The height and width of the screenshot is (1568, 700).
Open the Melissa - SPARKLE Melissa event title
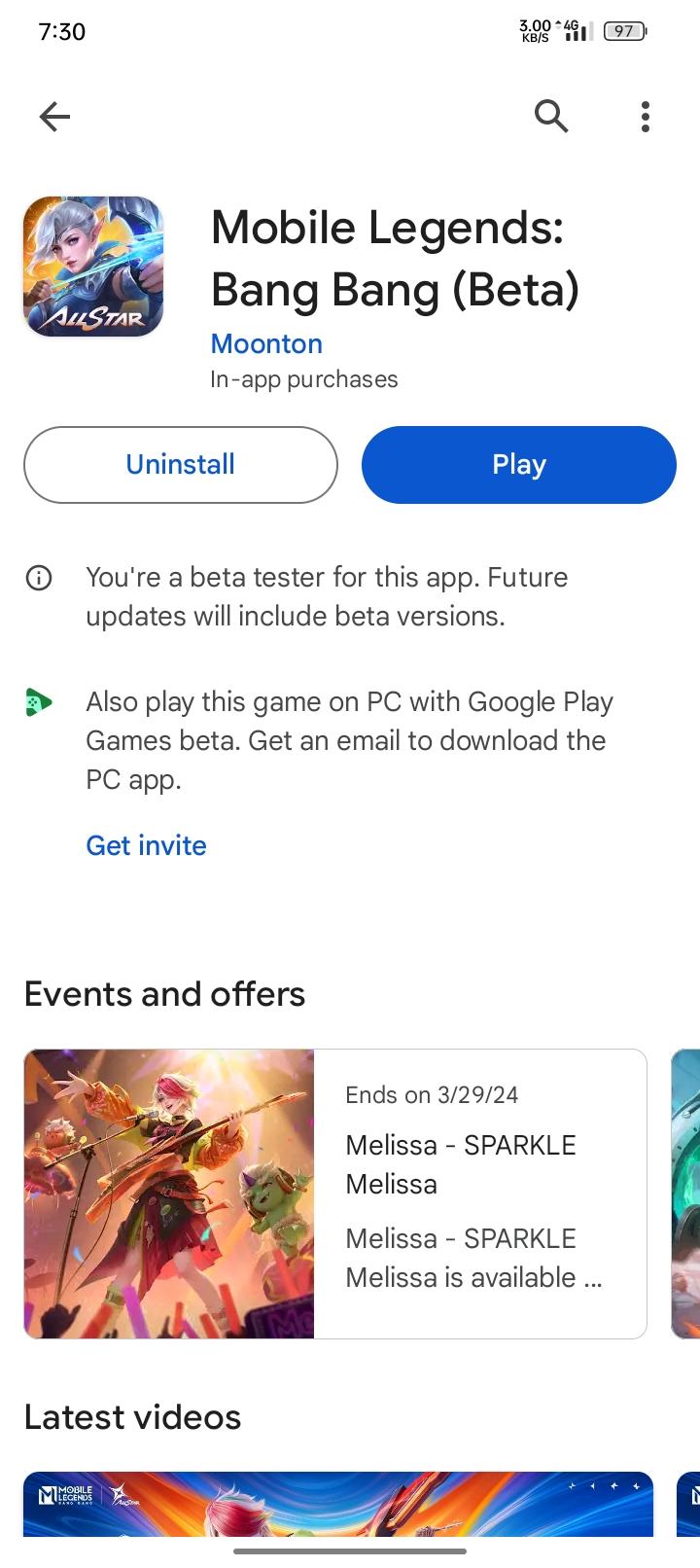[x=461, y=1164]
